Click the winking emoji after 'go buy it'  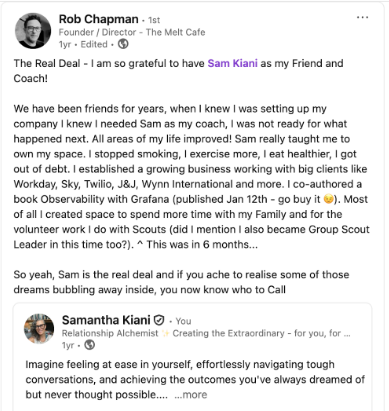point(328,199)
